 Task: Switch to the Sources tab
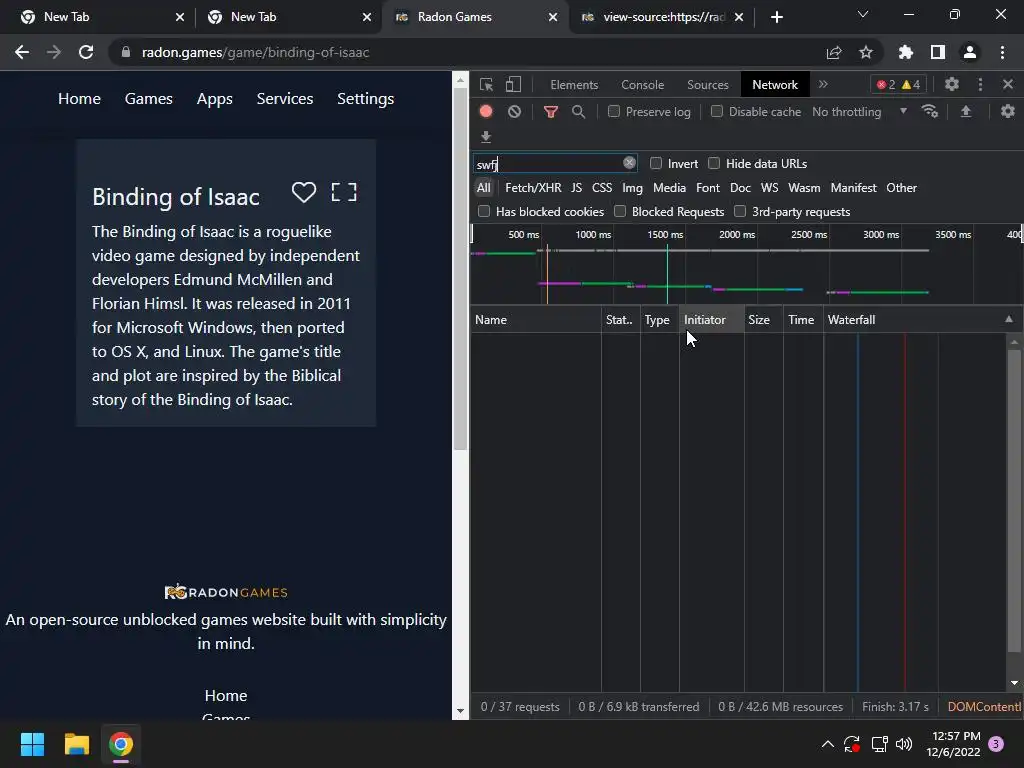[x=707, y=85]
